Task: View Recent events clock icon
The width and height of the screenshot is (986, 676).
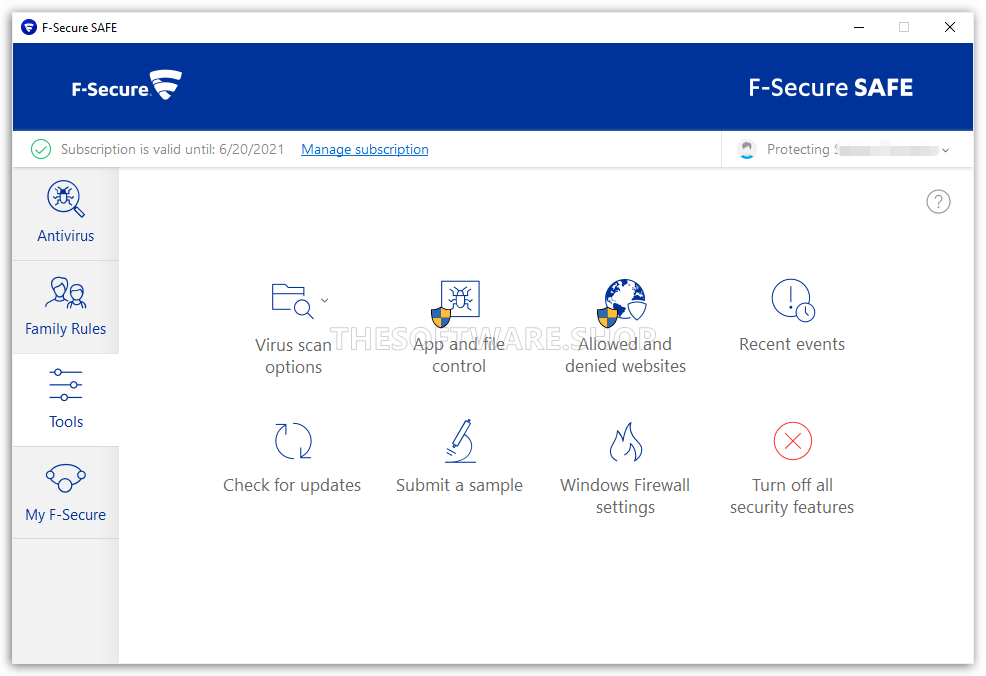Action: [x=793, y=301]
